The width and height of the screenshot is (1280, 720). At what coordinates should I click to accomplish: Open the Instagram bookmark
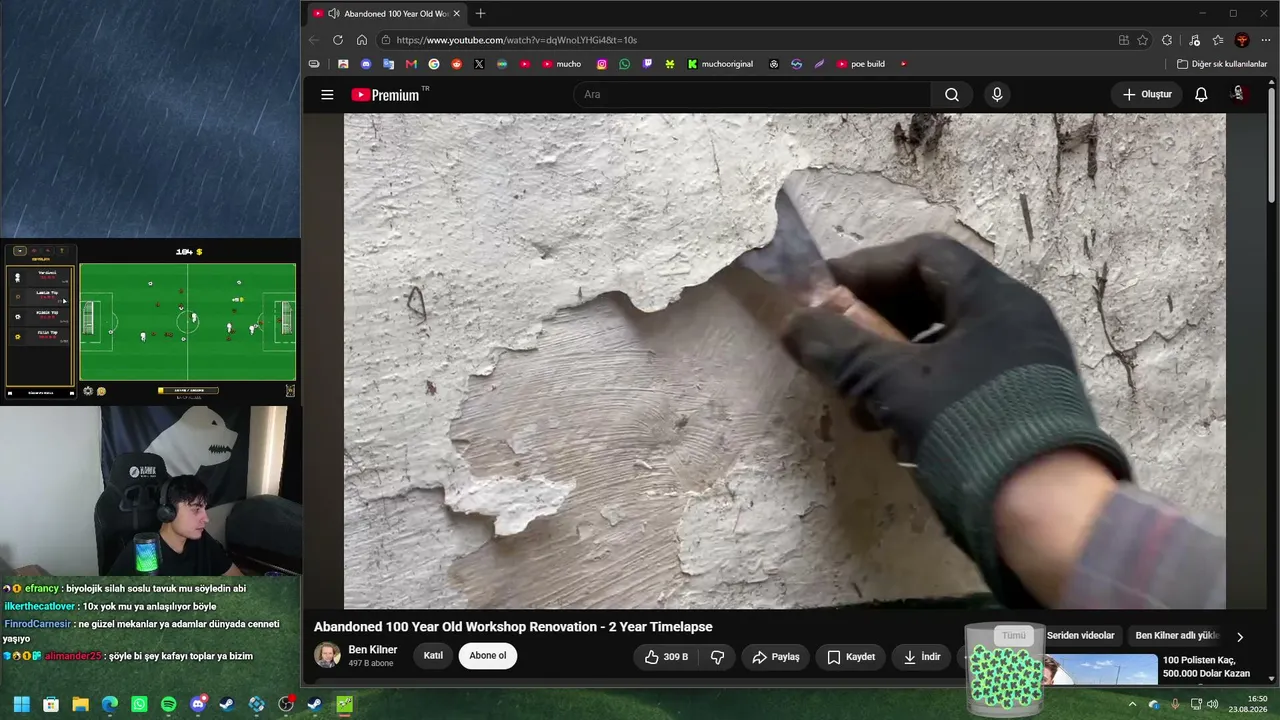click(x=602, y=64)
